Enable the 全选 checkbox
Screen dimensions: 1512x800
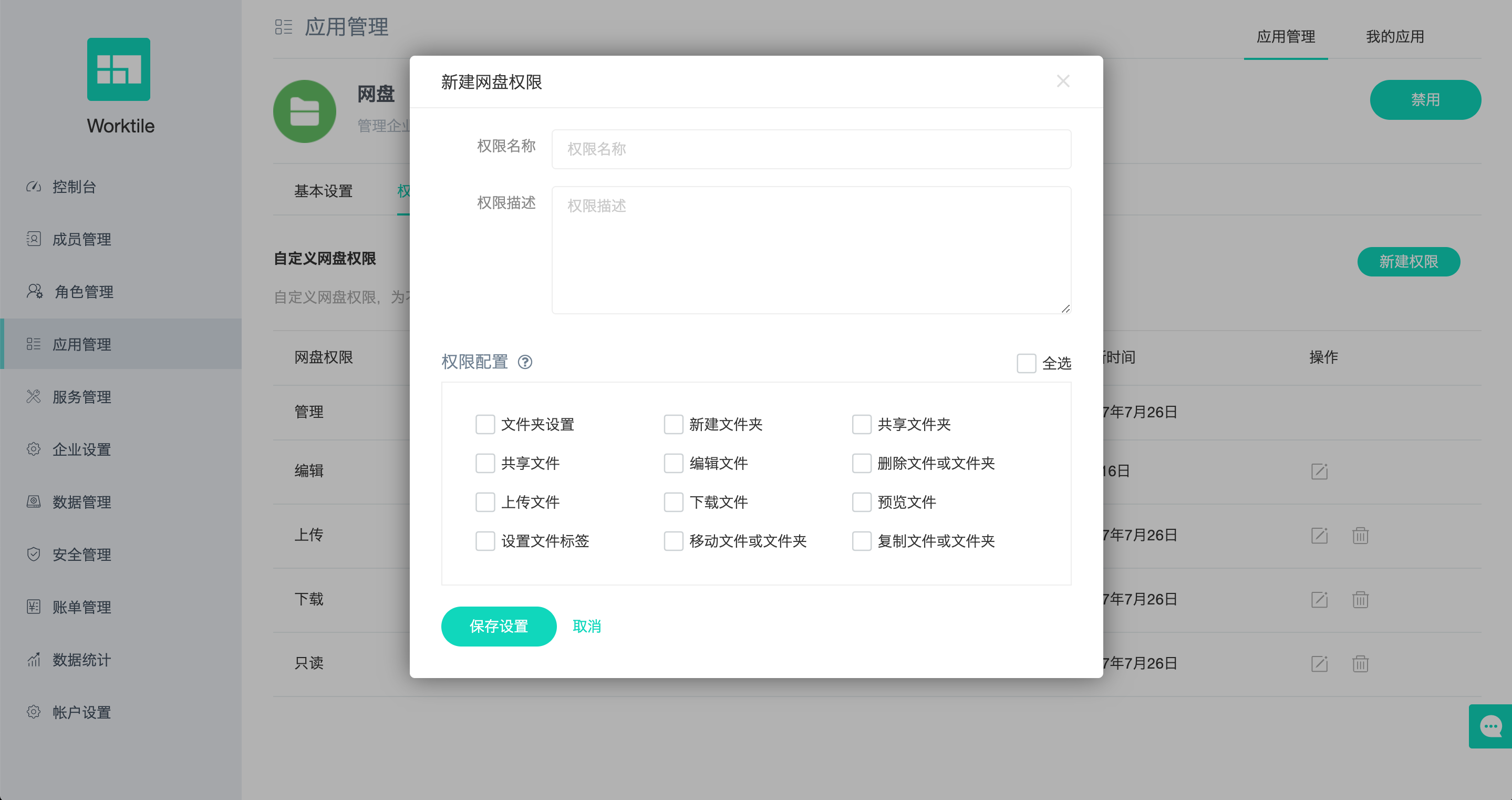[1027, 364]
